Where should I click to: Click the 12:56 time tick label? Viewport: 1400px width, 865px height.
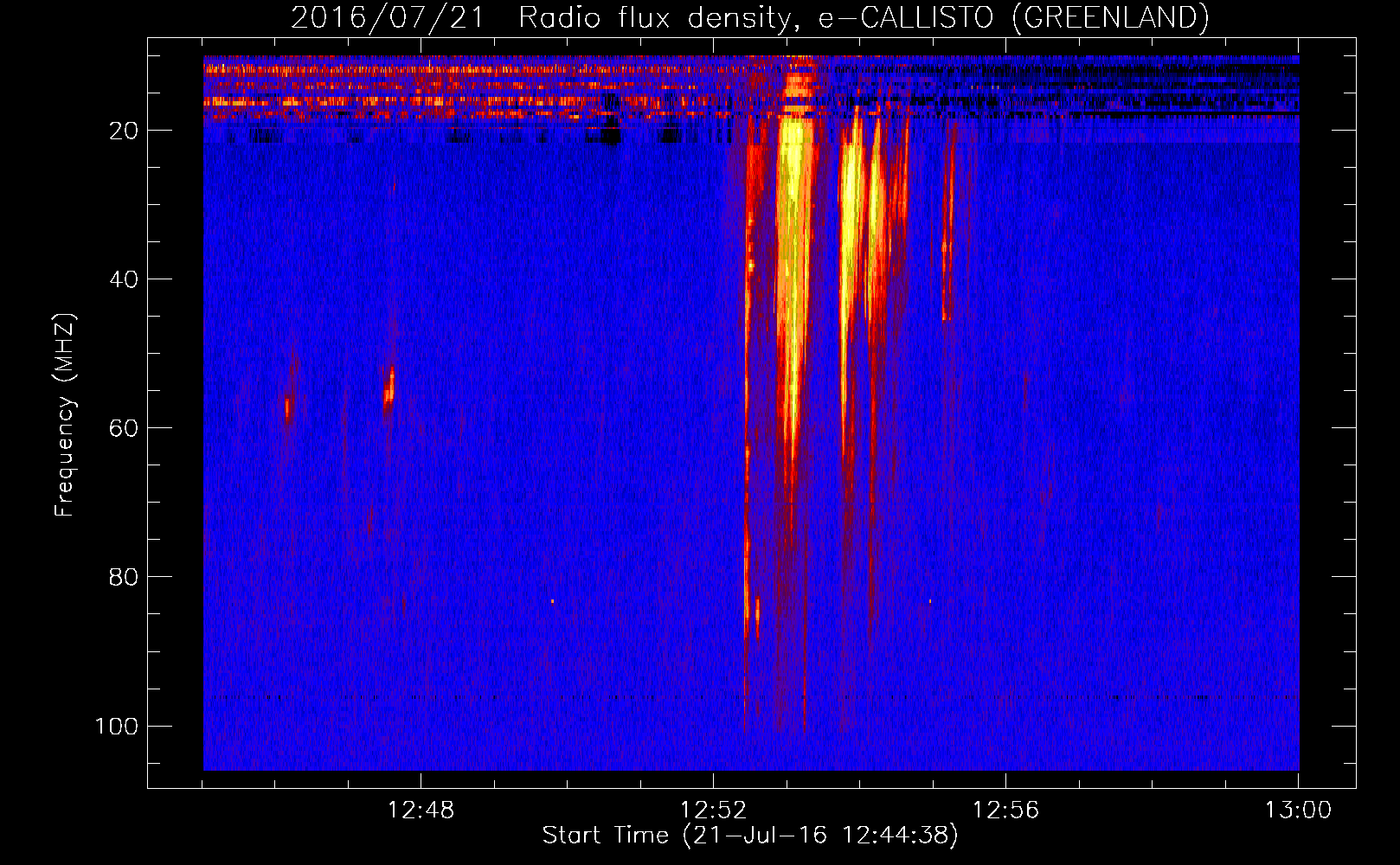point(1005,810)
